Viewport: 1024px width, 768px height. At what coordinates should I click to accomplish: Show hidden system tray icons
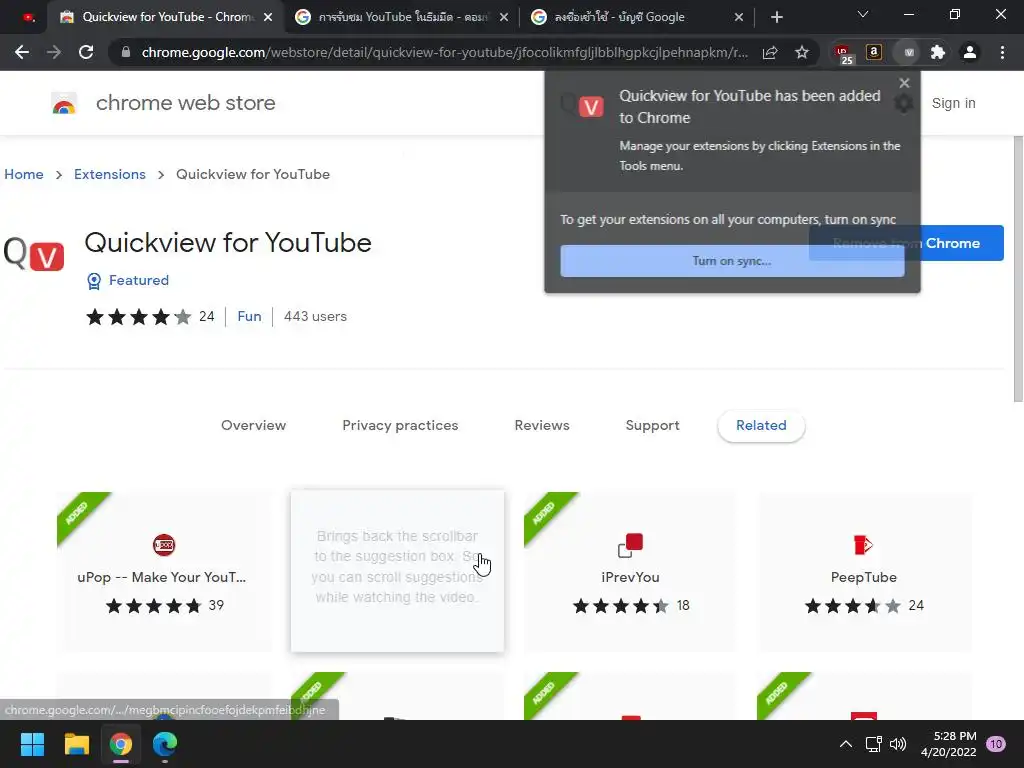pos(846,744)
